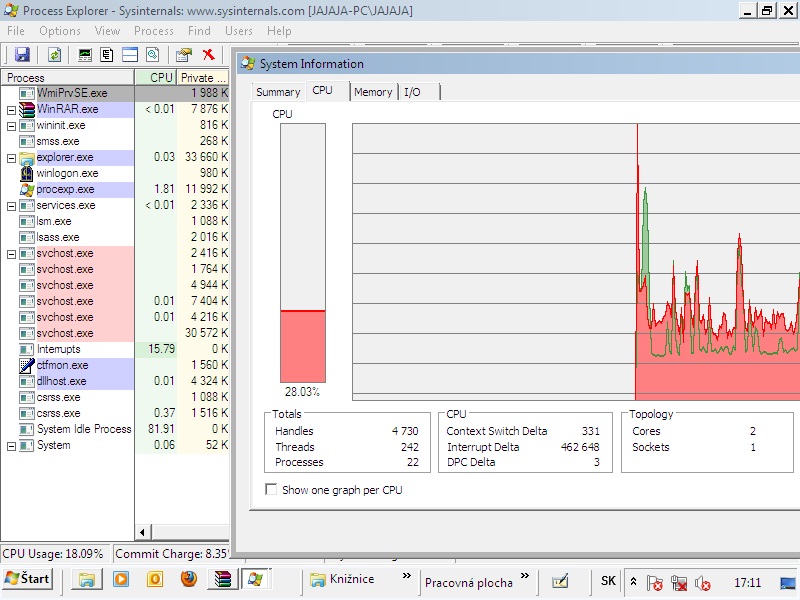Enable the 'Show one graph per CPU' checkbox
Image resolution: width=800 pixels, height=600 pixels.
[271, 490]
